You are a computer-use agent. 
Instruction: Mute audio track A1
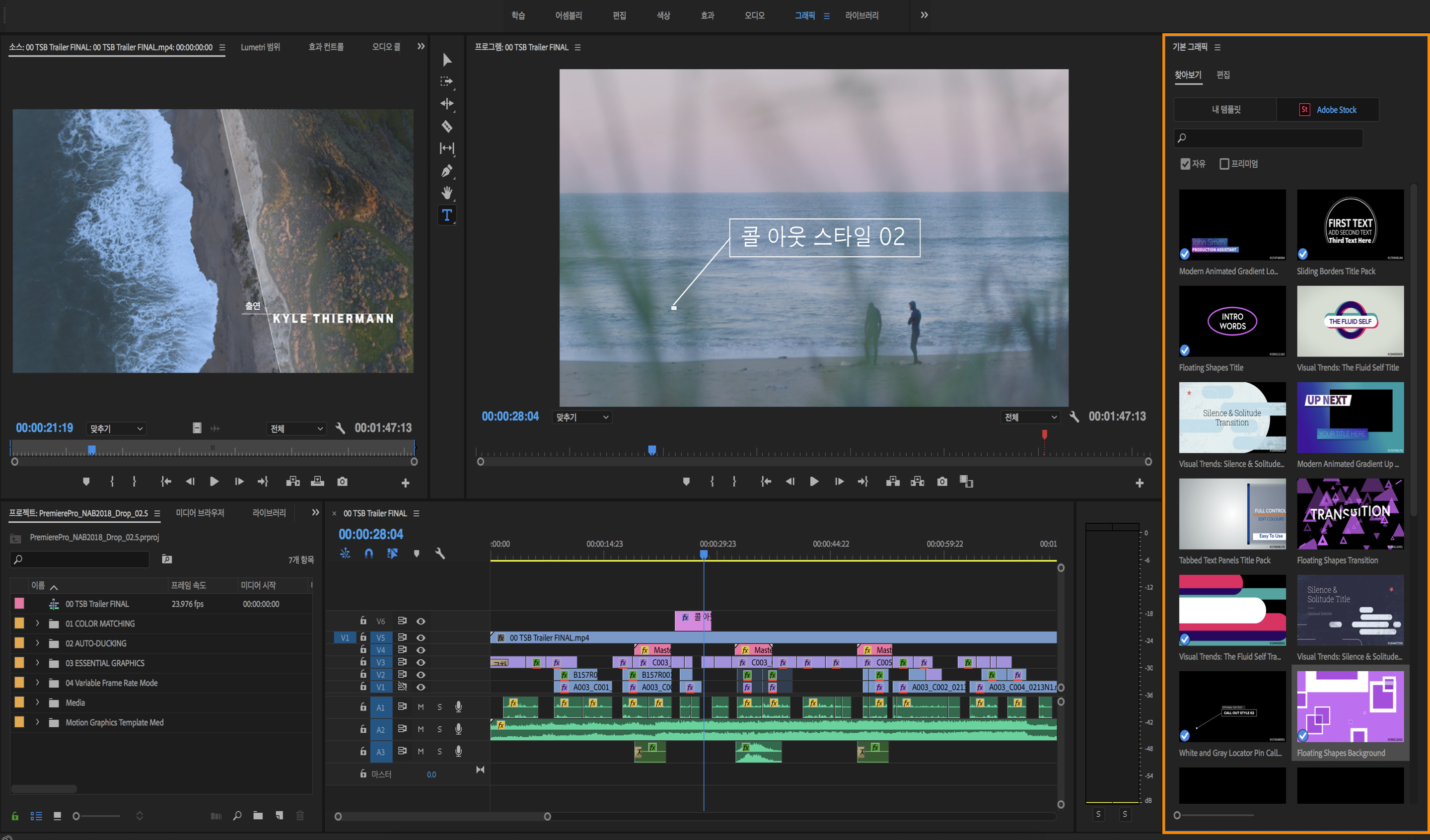point(421,707)
